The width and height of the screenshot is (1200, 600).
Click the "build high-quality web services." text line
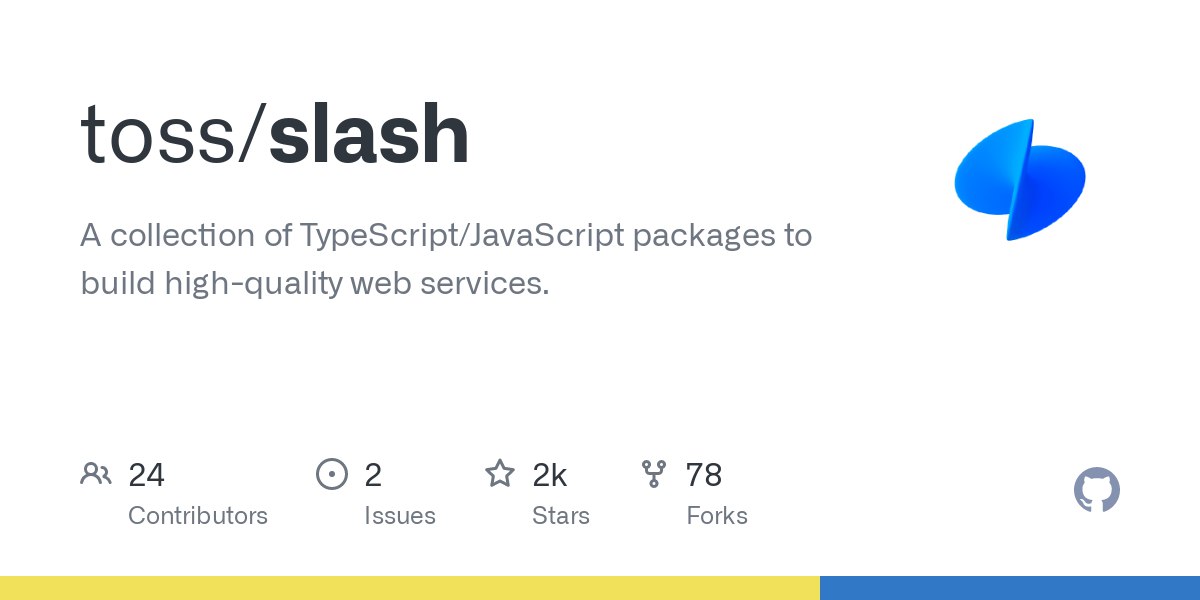click(x=315, y=283)
